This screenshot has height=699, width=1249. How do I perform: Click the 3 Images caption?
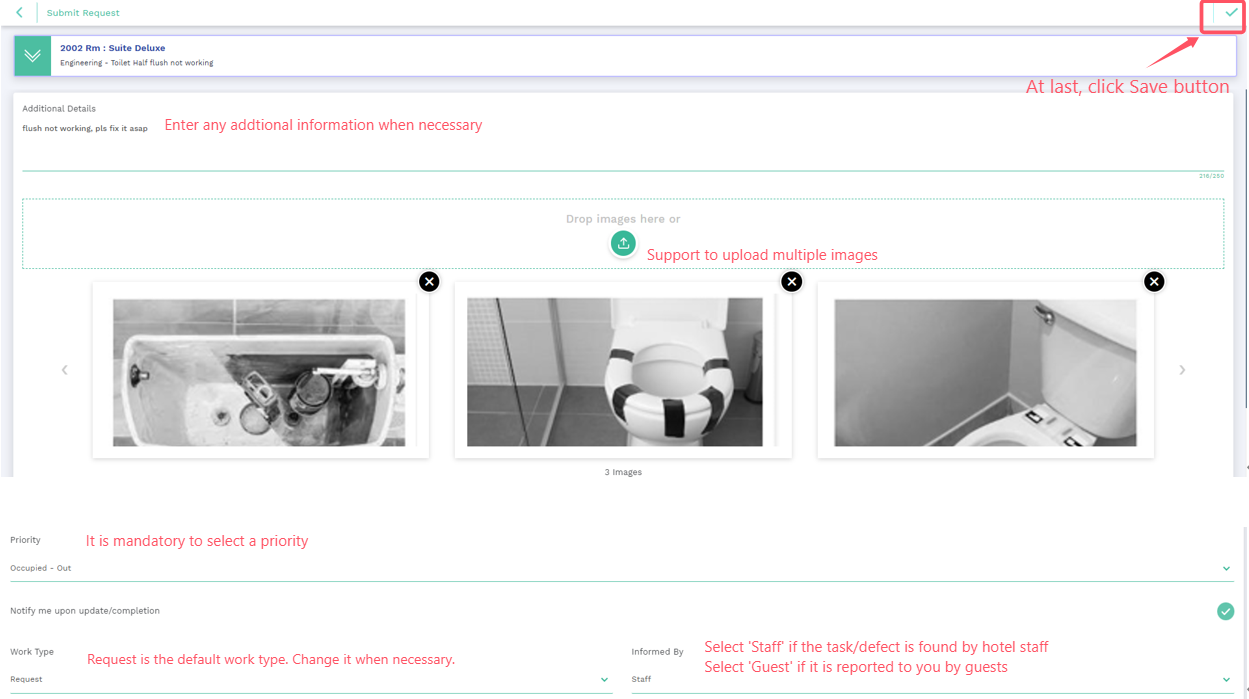[623, 472]
